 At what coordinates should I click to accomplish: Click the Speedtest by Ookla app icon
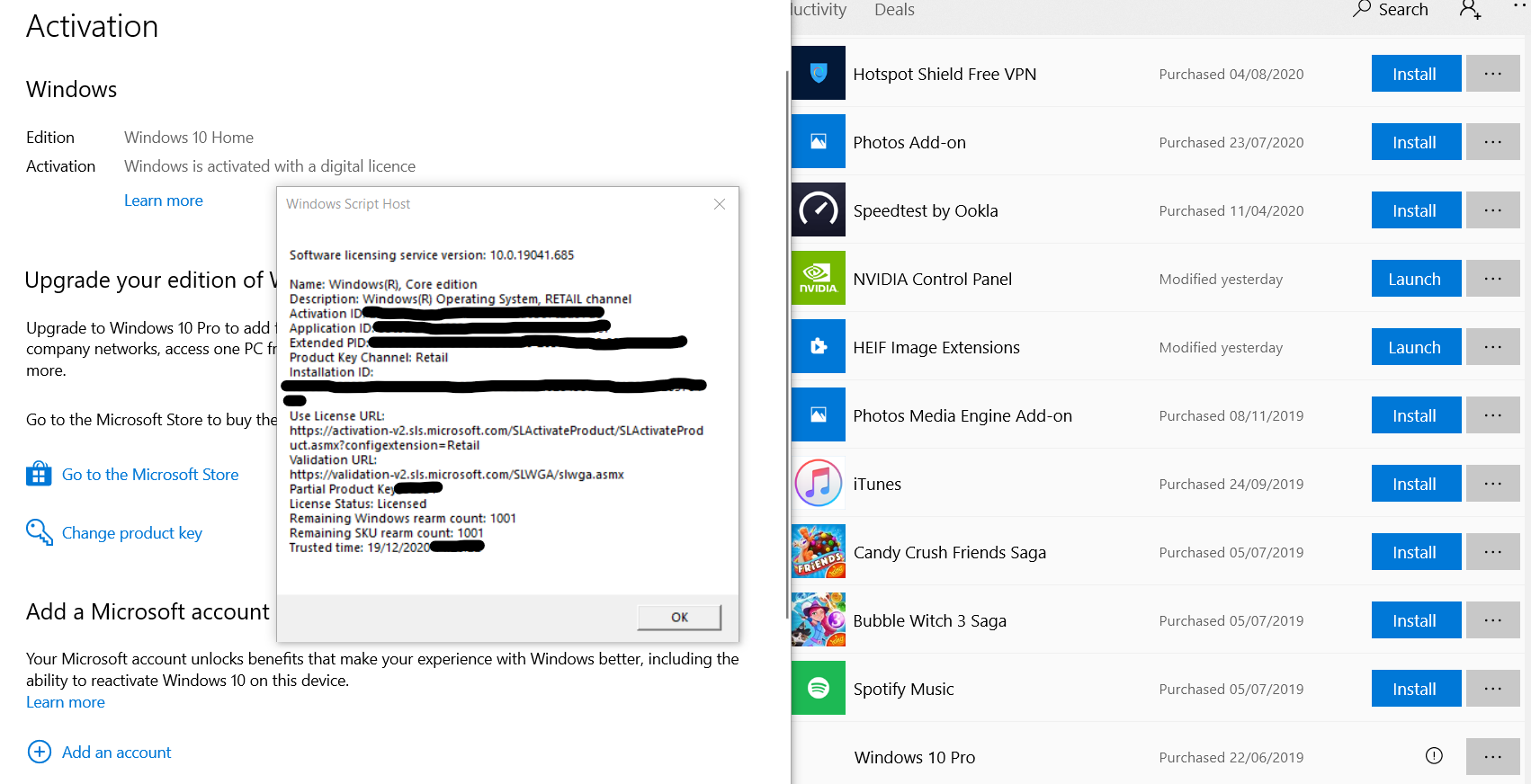click(x=819, y=209)
